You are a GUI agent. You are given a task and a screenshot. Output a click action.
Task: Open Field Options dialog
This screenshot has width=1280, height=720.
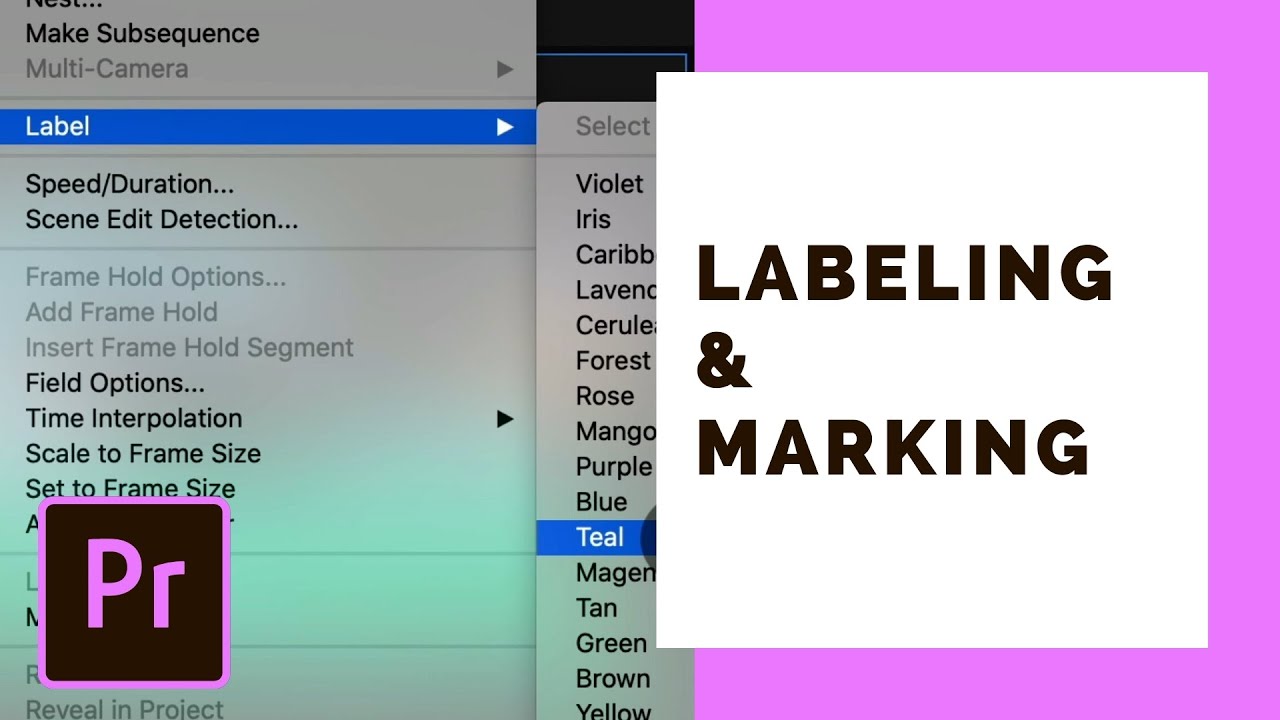[115, 383]
